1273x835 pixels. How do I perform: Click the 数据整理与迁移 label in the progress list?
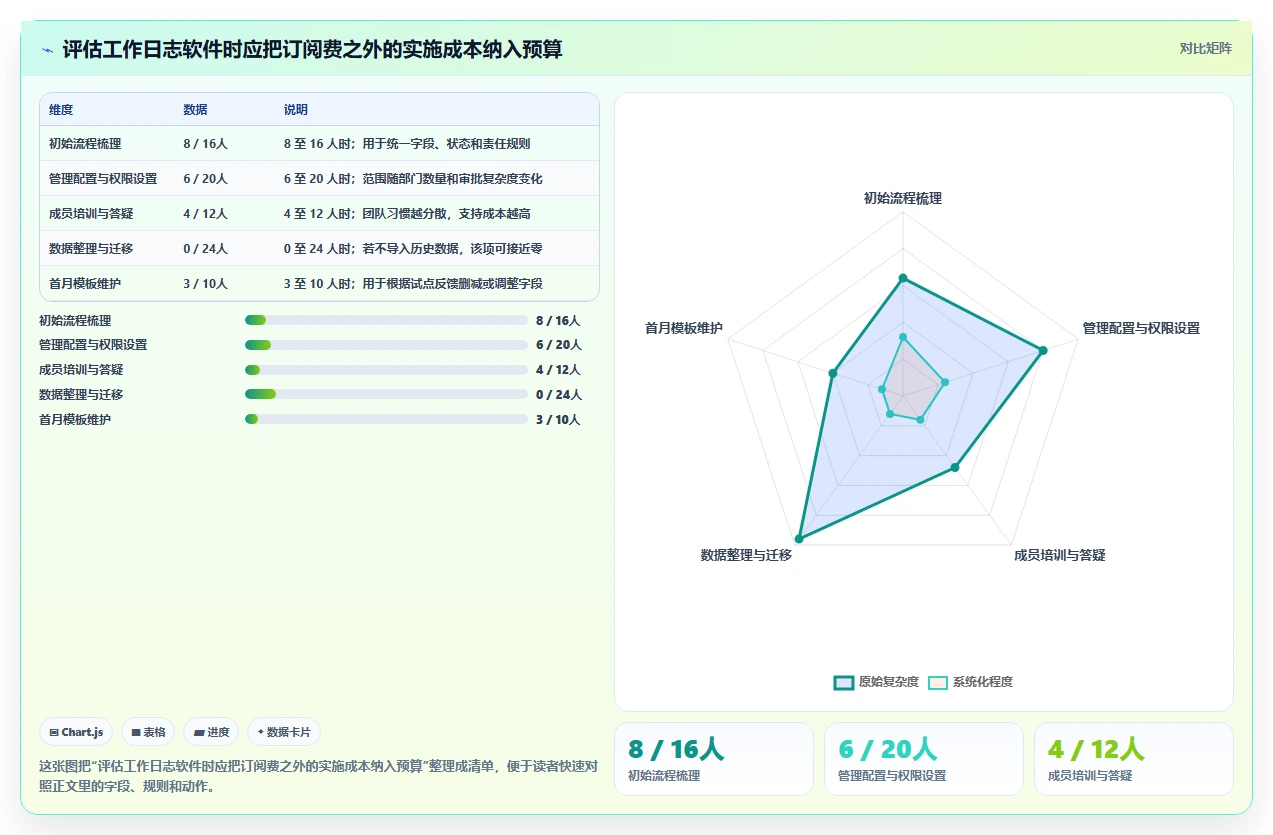point(81,395)
